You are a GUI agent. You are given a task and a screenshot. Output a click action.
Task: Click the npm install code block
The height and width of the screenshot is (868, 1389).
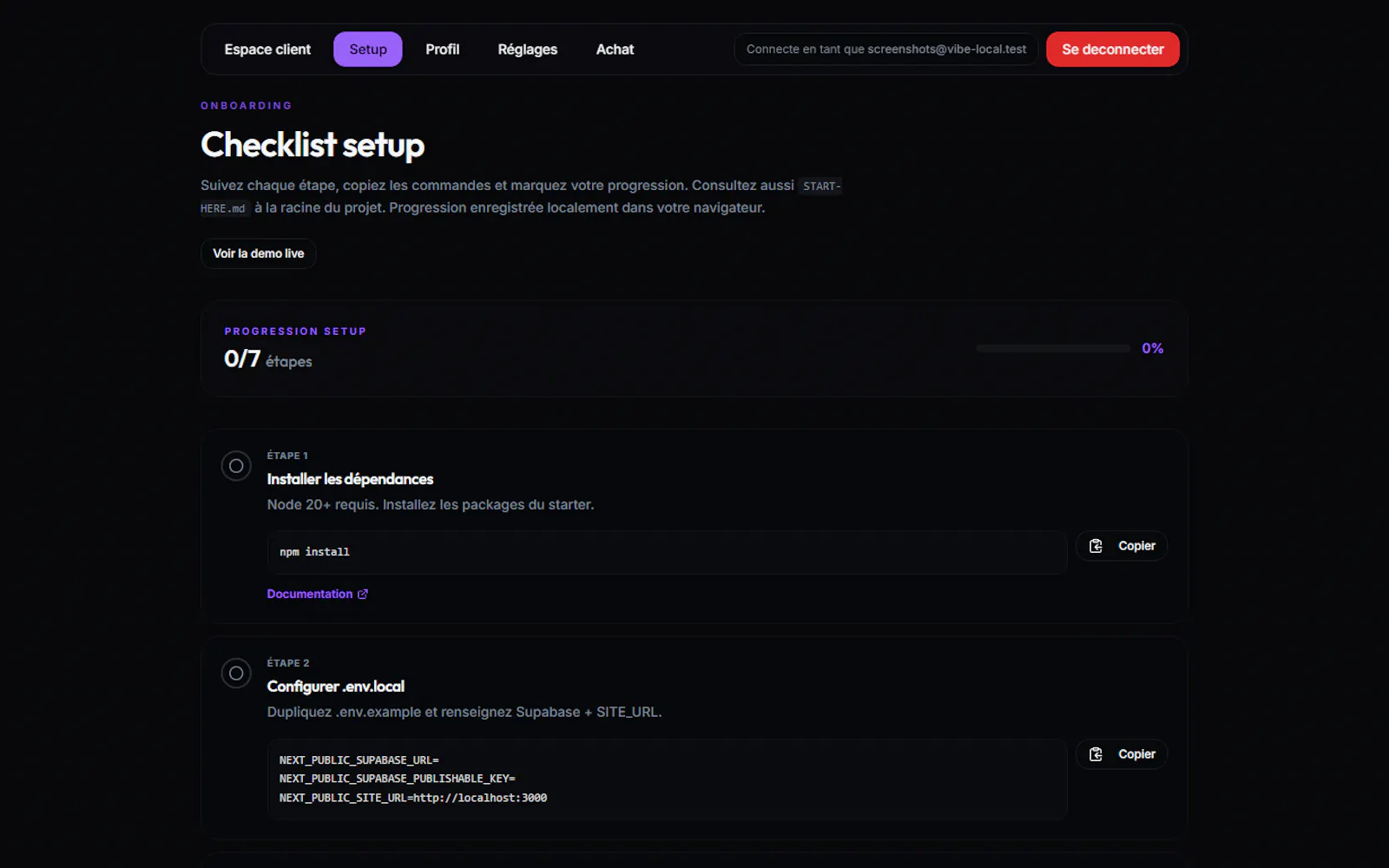coord(667,552)
